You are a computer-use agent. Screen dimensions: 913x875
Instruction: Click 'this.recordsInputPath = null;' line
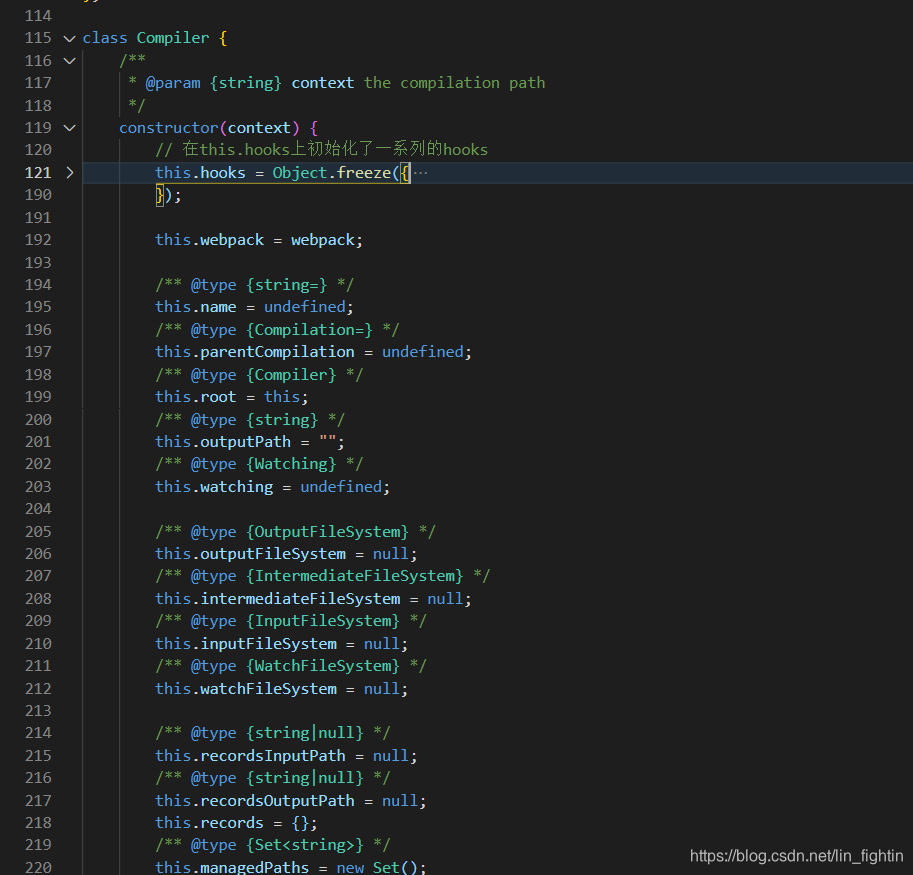[x=286, y=756]
